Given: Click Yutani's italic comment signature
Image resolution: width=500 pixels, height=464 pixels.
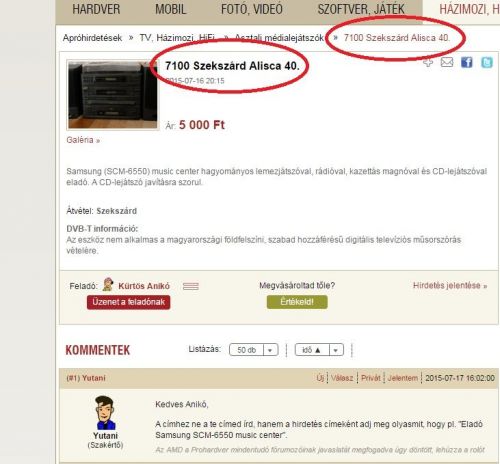Looking at the screenshot, I should click(x=320, y=450).
